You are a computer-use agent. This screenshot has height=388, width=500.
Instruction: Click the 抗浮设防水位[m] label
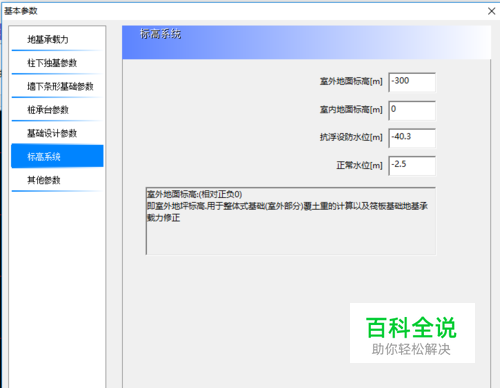351,137
